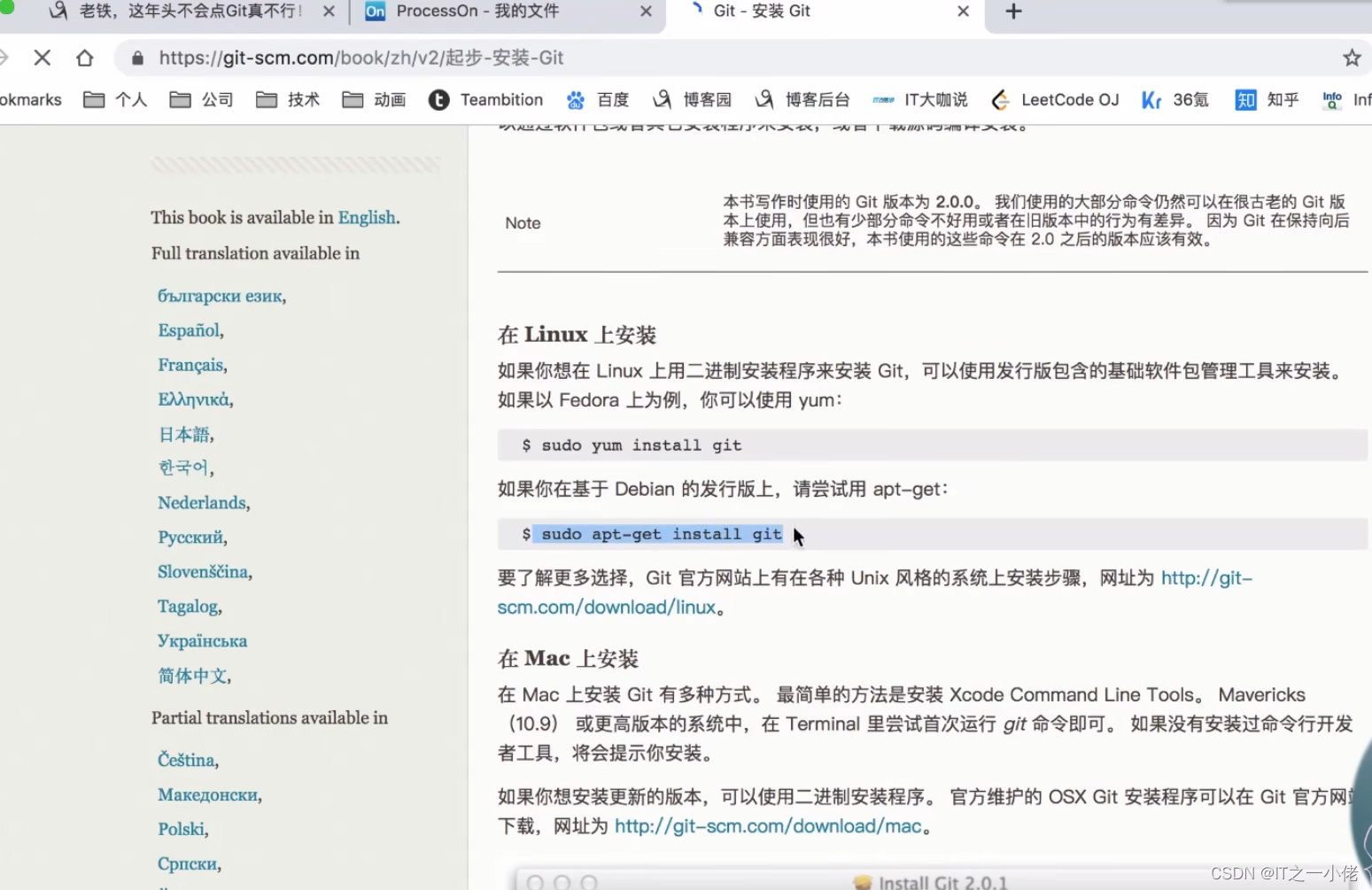Screen dimensions: 1372x890
Task: Open 个人 bookmark folder
Action: (x=115, y=100)
